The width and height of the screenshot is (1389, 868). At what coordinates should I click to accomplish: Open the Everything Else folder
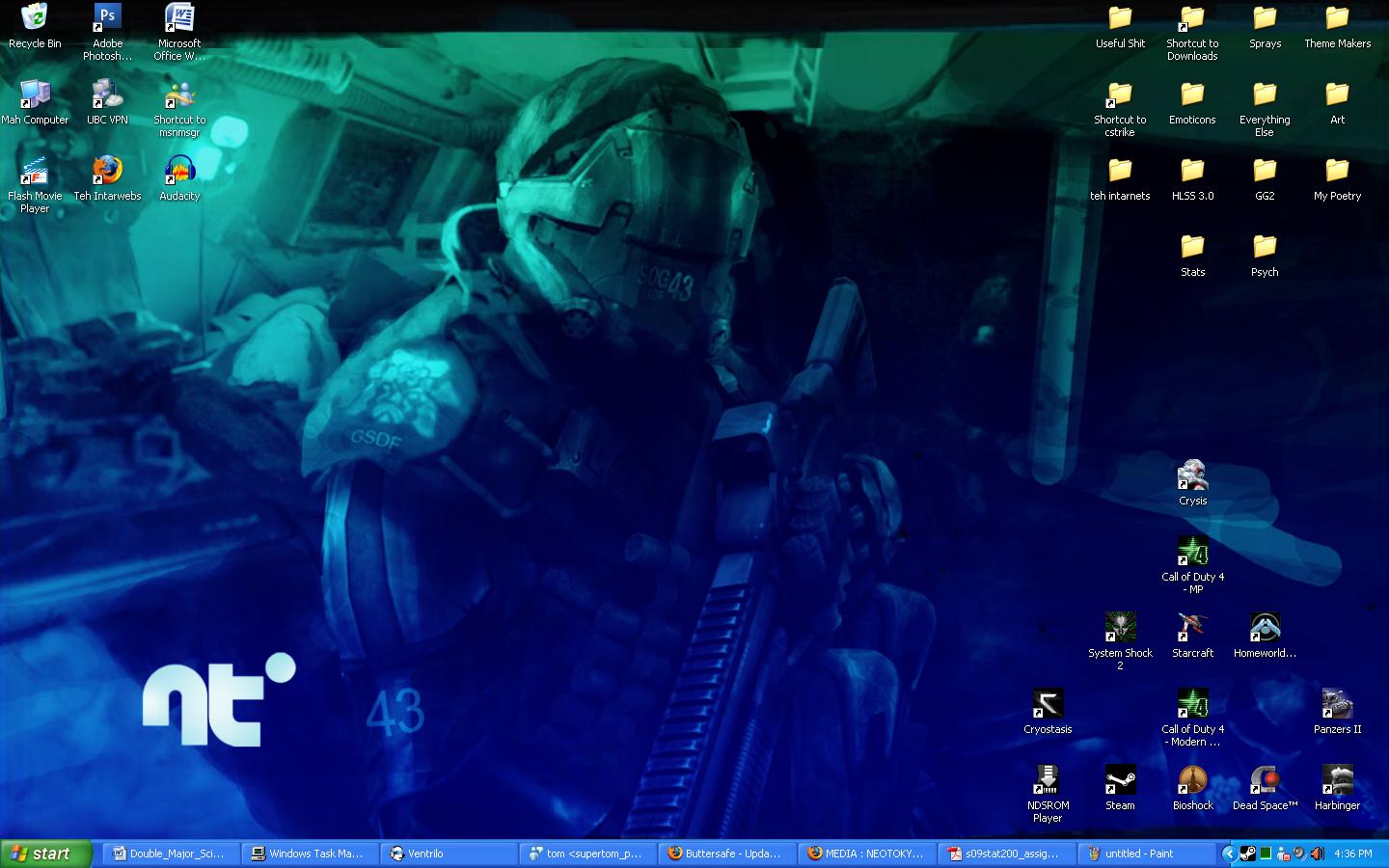click(1265, 108)
